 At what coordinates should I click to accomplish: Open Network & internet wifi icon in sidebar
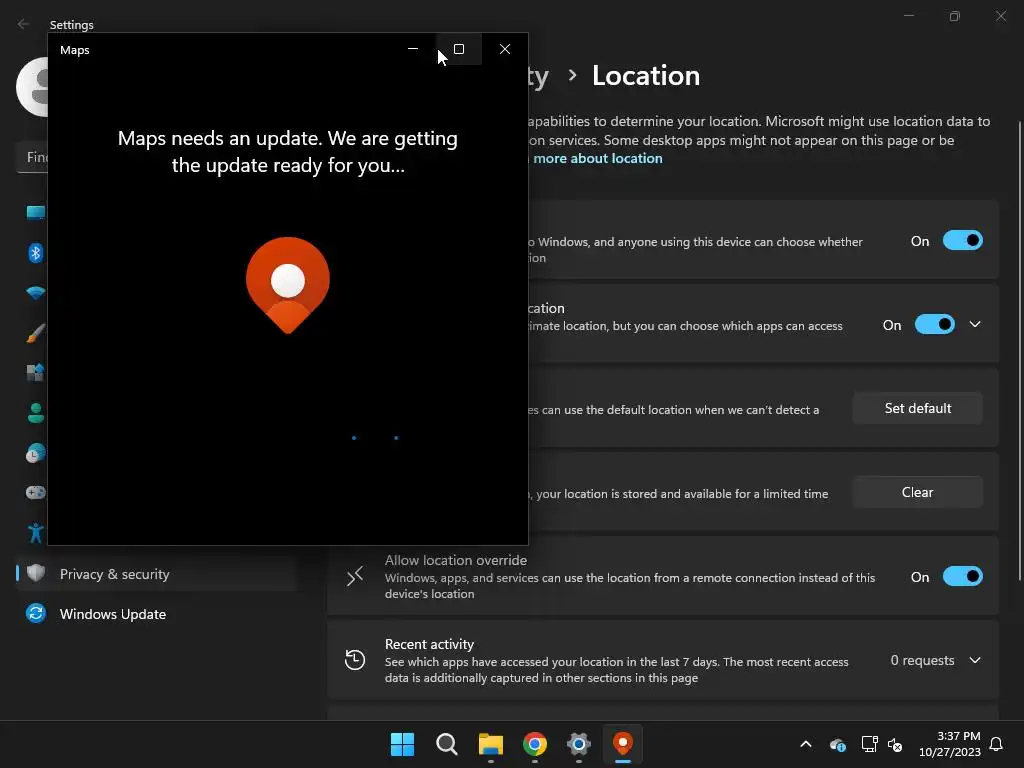click(x=35, y=293)
